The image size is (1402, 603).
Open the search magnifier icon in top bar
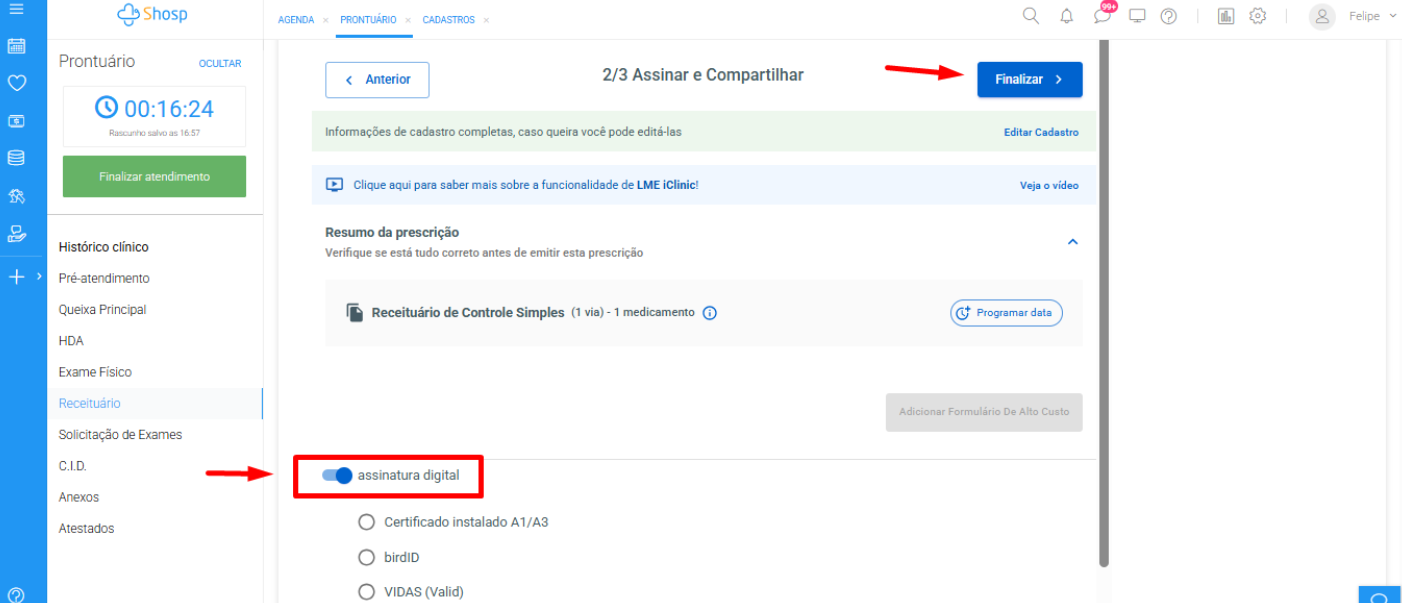pyautogui.click(x=1030, y=16)
